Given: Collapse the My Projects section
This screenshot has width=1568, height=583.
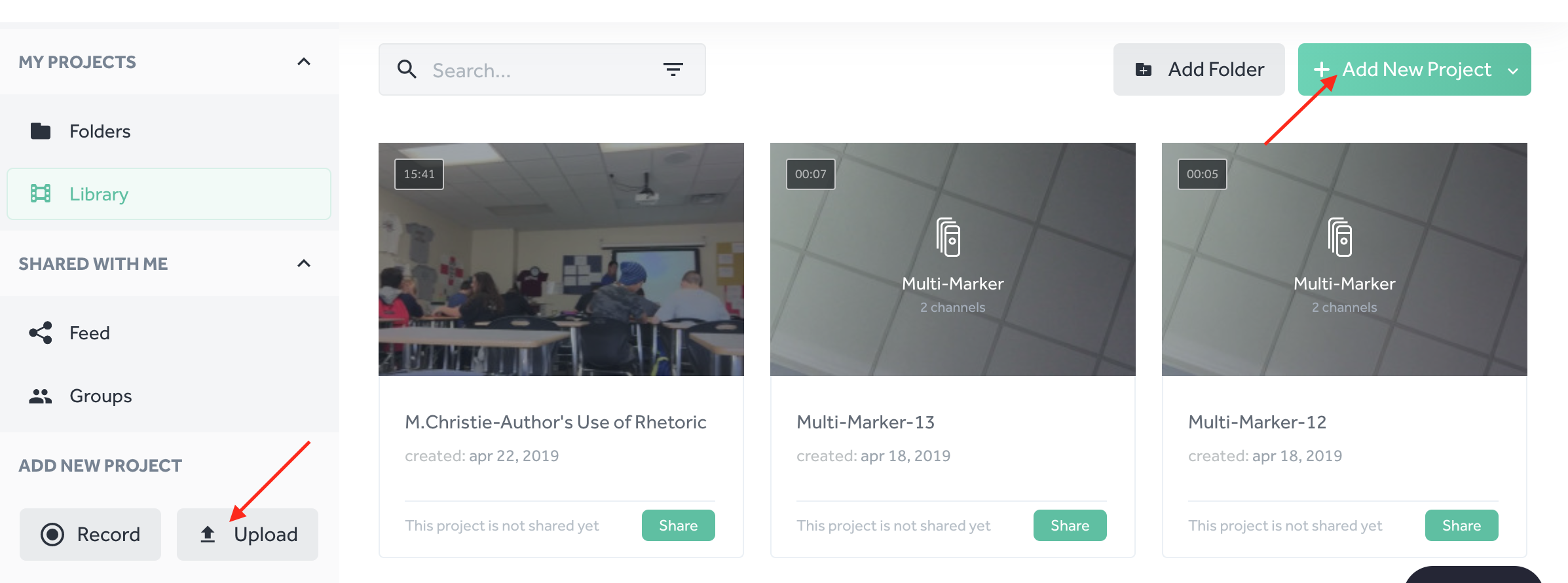Looking at the screenshot, I should pyautogui.click(x=304, y=62).
